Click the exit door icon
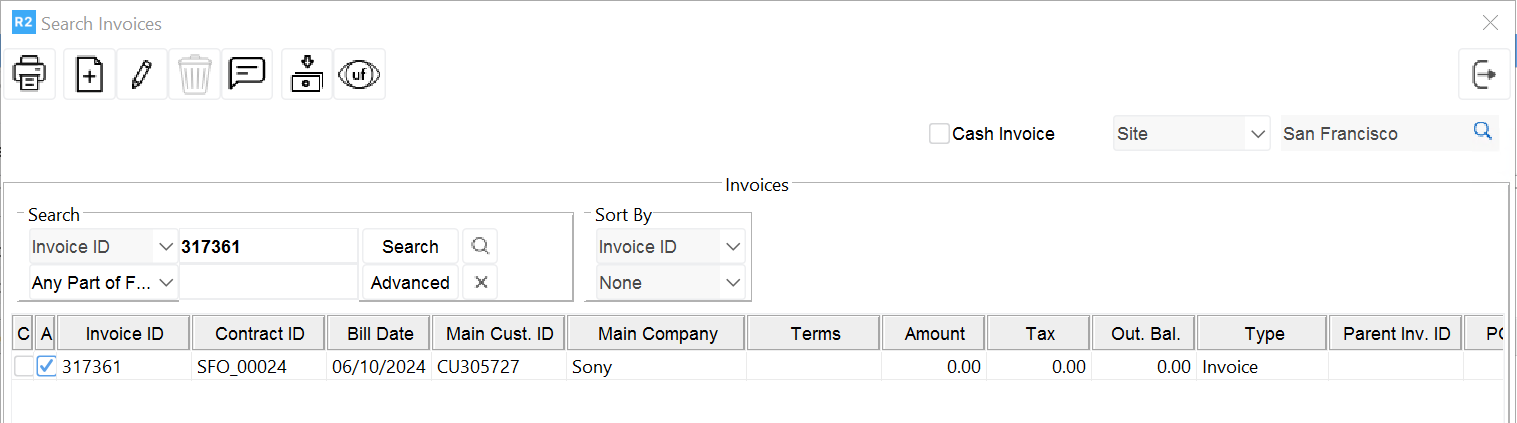Viewport: 1517px width, 423px height. pos(1484,75)
